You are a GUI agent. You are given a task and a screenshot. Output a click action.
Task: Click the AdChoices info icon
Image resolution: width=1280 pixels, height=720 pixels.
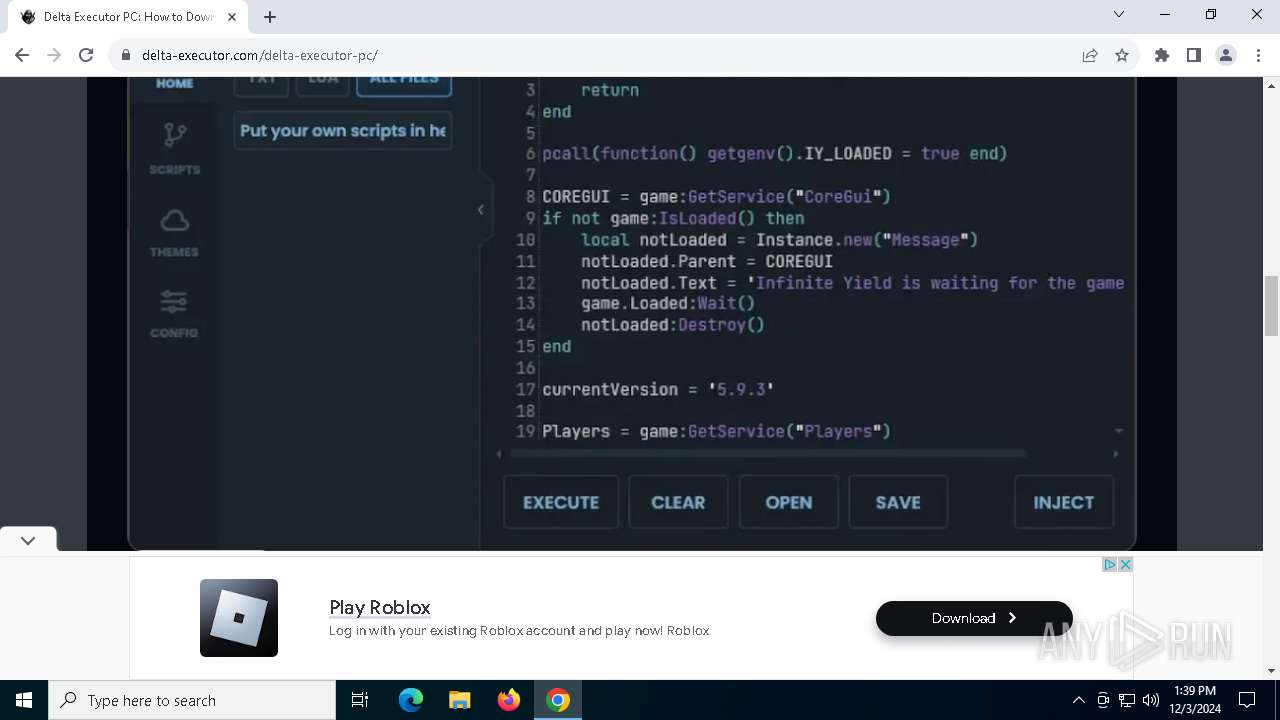click(x=1109, y=565)
